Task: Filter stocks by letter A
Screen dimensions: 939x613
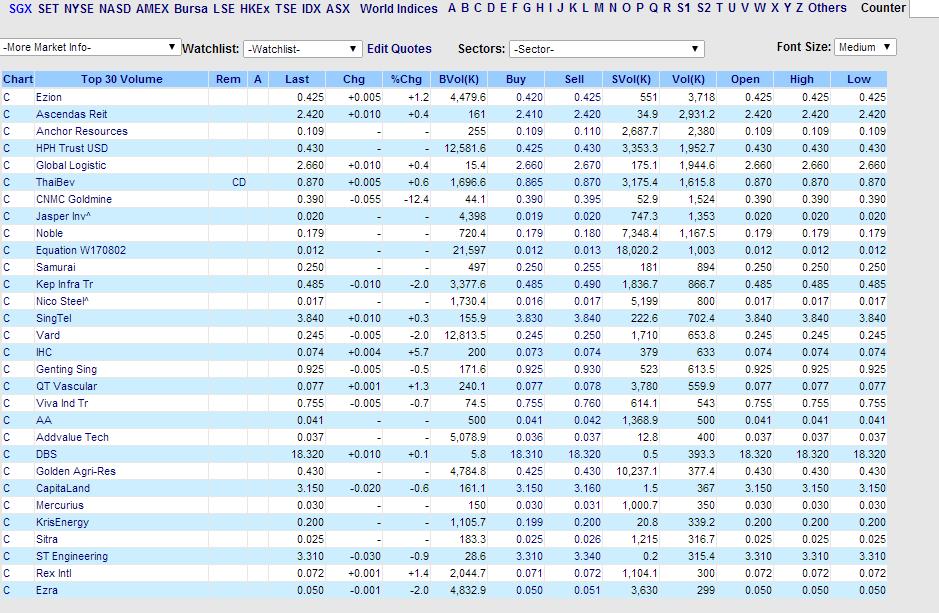Action: coord(452,8)
